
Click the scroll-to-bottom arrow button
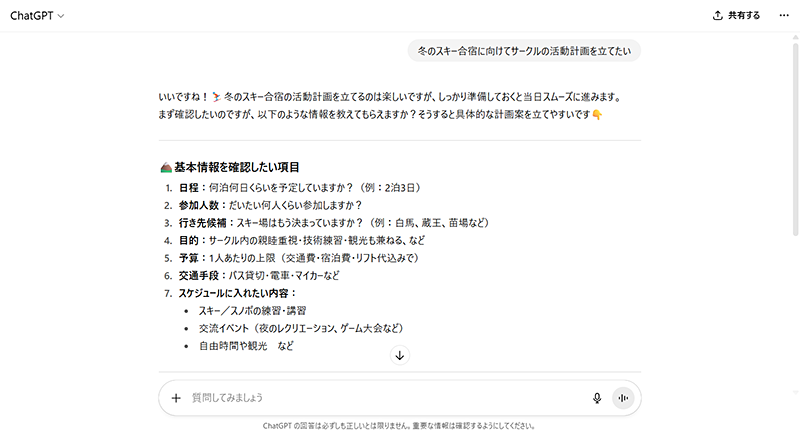pos(400,355)
